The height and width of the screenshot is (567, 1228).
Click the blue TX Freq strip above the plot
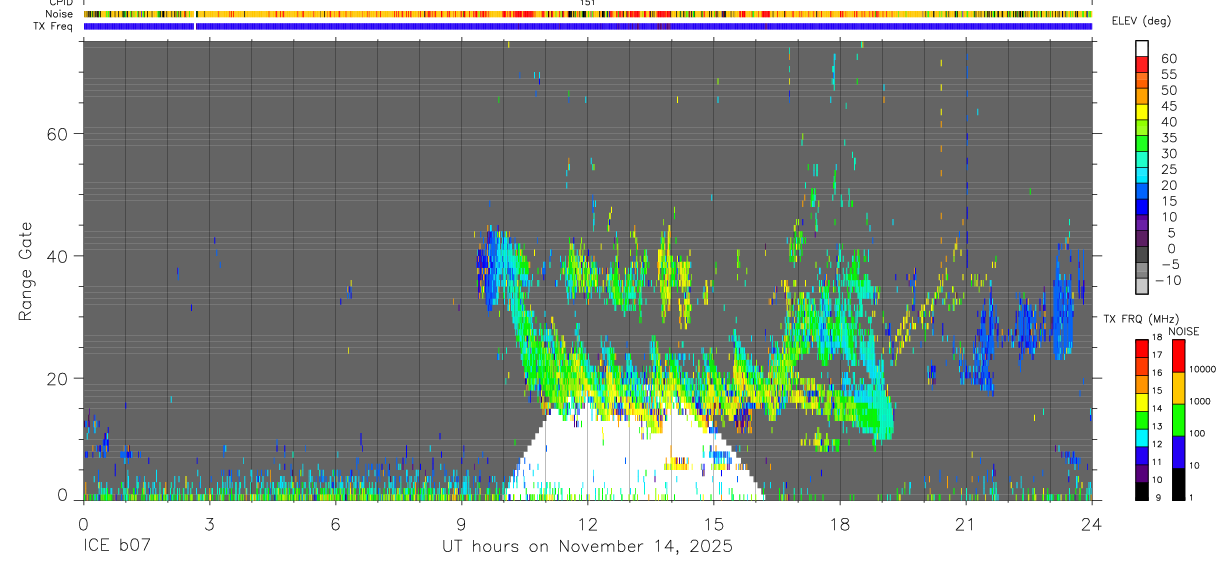587,26
